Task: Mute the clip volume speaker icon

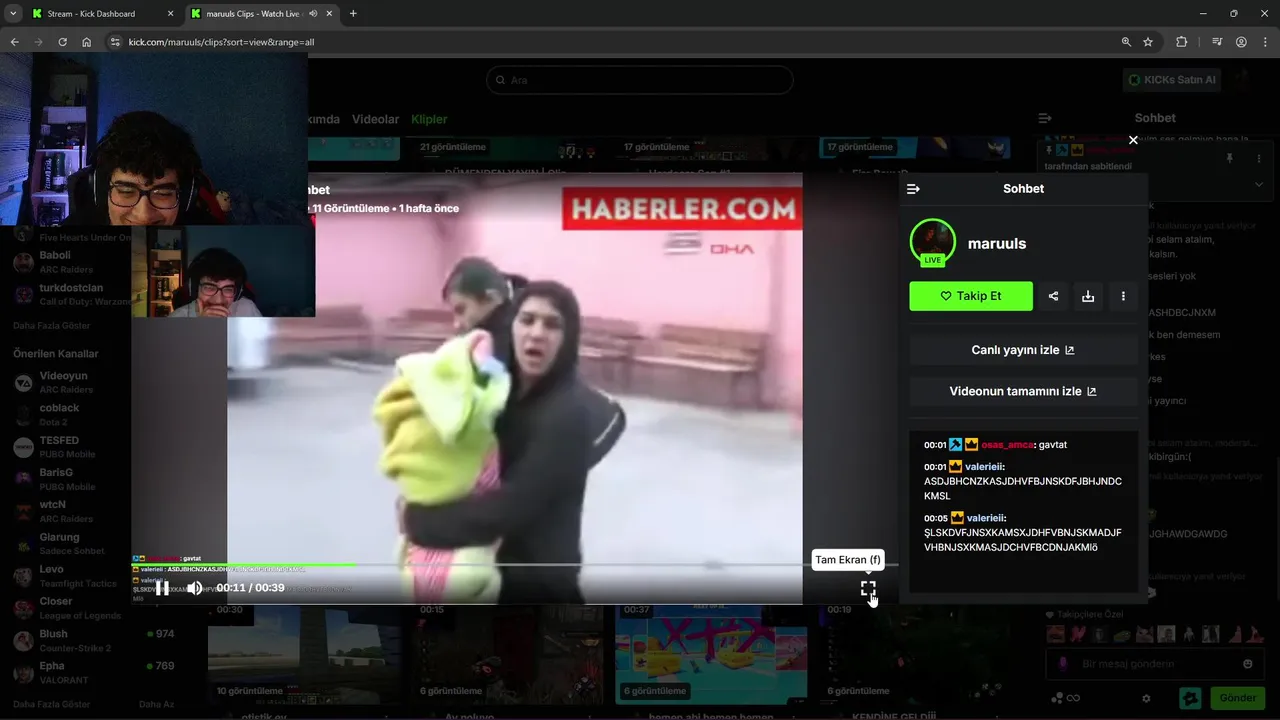Action: pos(195,588)
